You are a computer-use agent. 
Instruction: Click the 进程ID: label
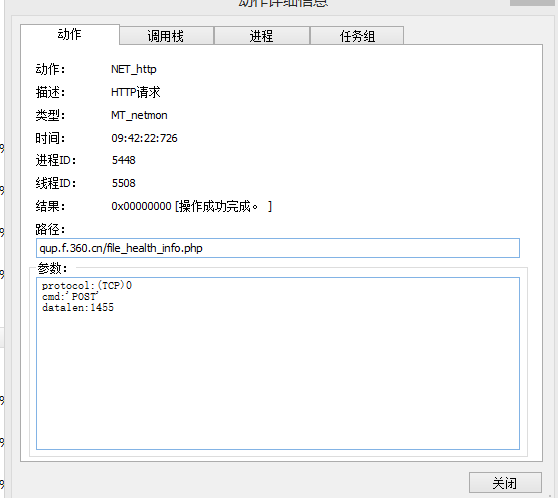[x=56, y=160]
